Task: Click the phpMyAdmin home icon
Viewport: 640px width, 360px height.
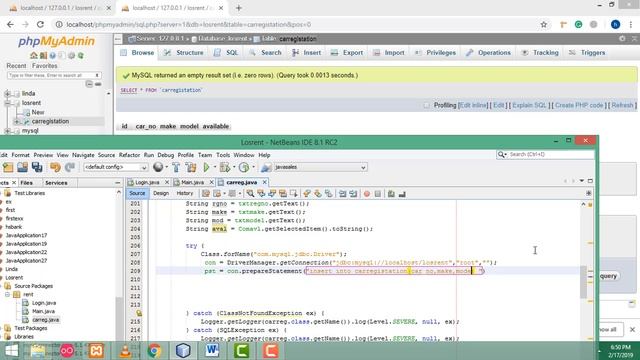Action: pyautogui.click(x=34, y=56)
